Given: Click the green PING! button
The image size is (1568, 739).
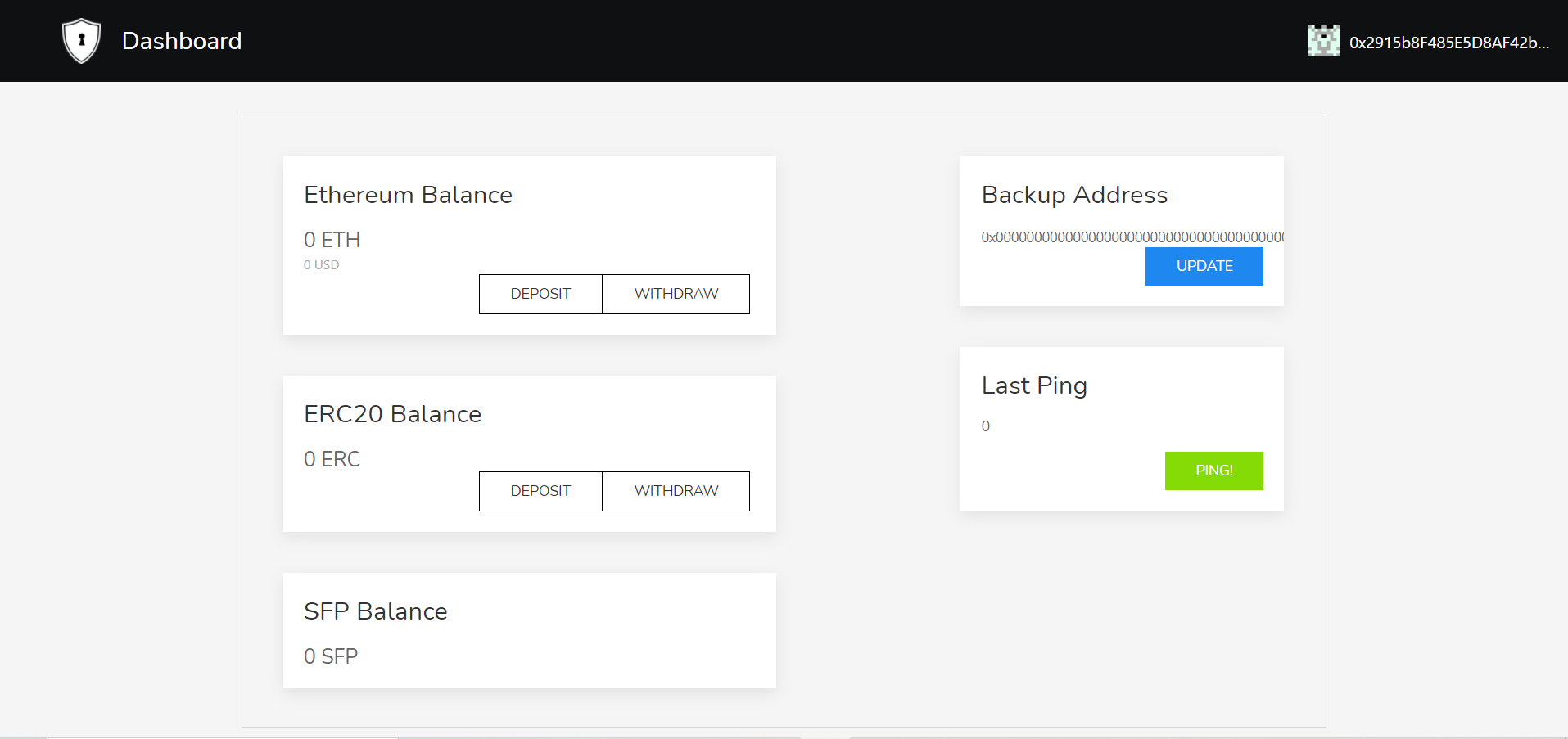Looking at the screenshot, I should (x=1213, y=471).
